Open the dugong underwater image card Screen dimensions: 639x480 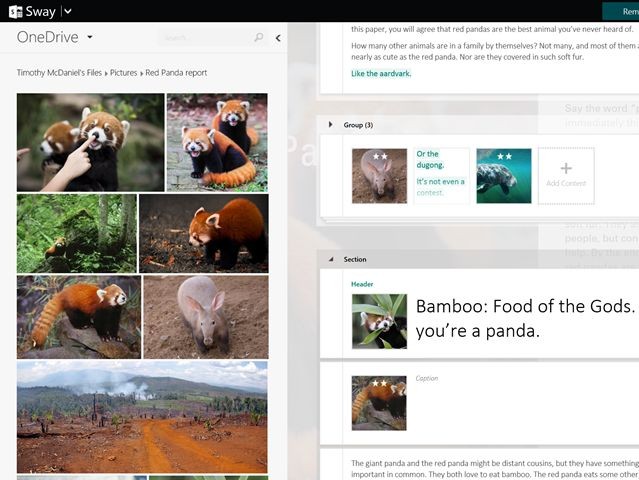(x=504, y=176)
